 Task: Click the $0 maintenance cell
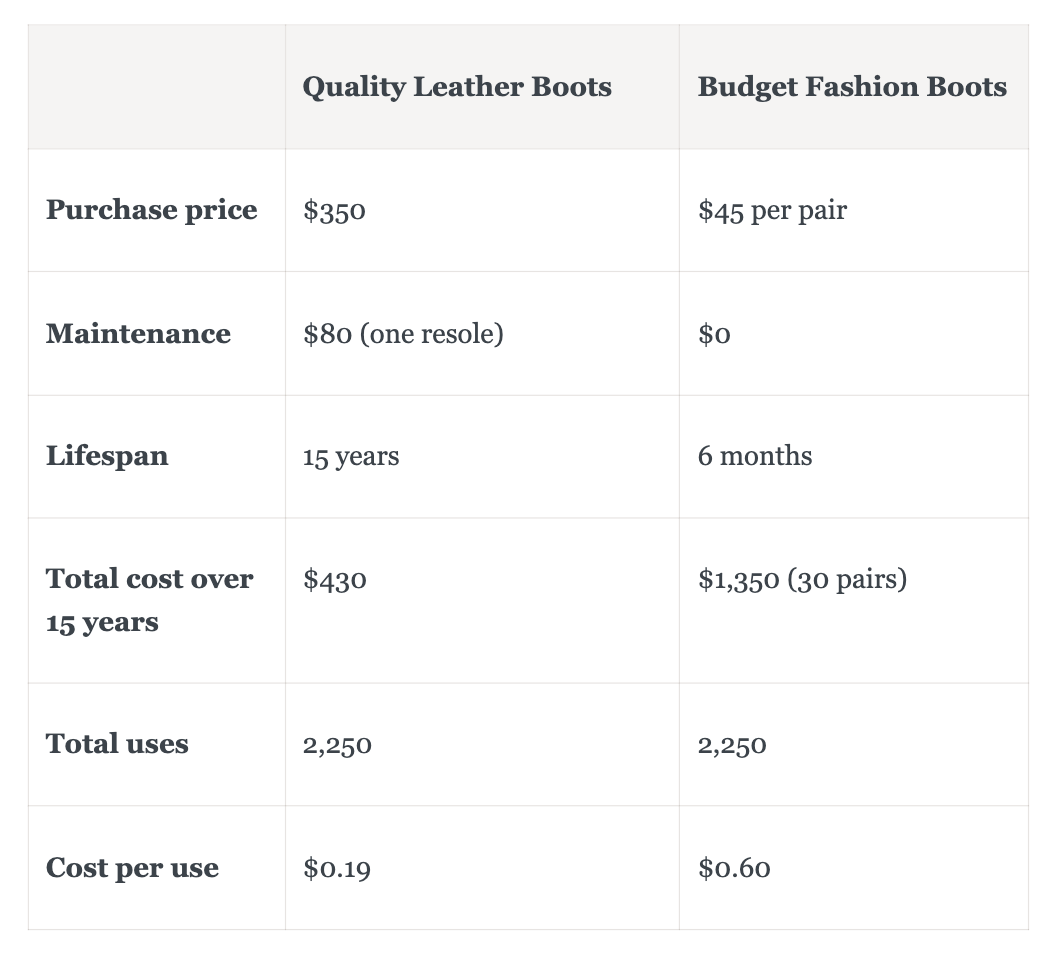[x=714, y=333]
